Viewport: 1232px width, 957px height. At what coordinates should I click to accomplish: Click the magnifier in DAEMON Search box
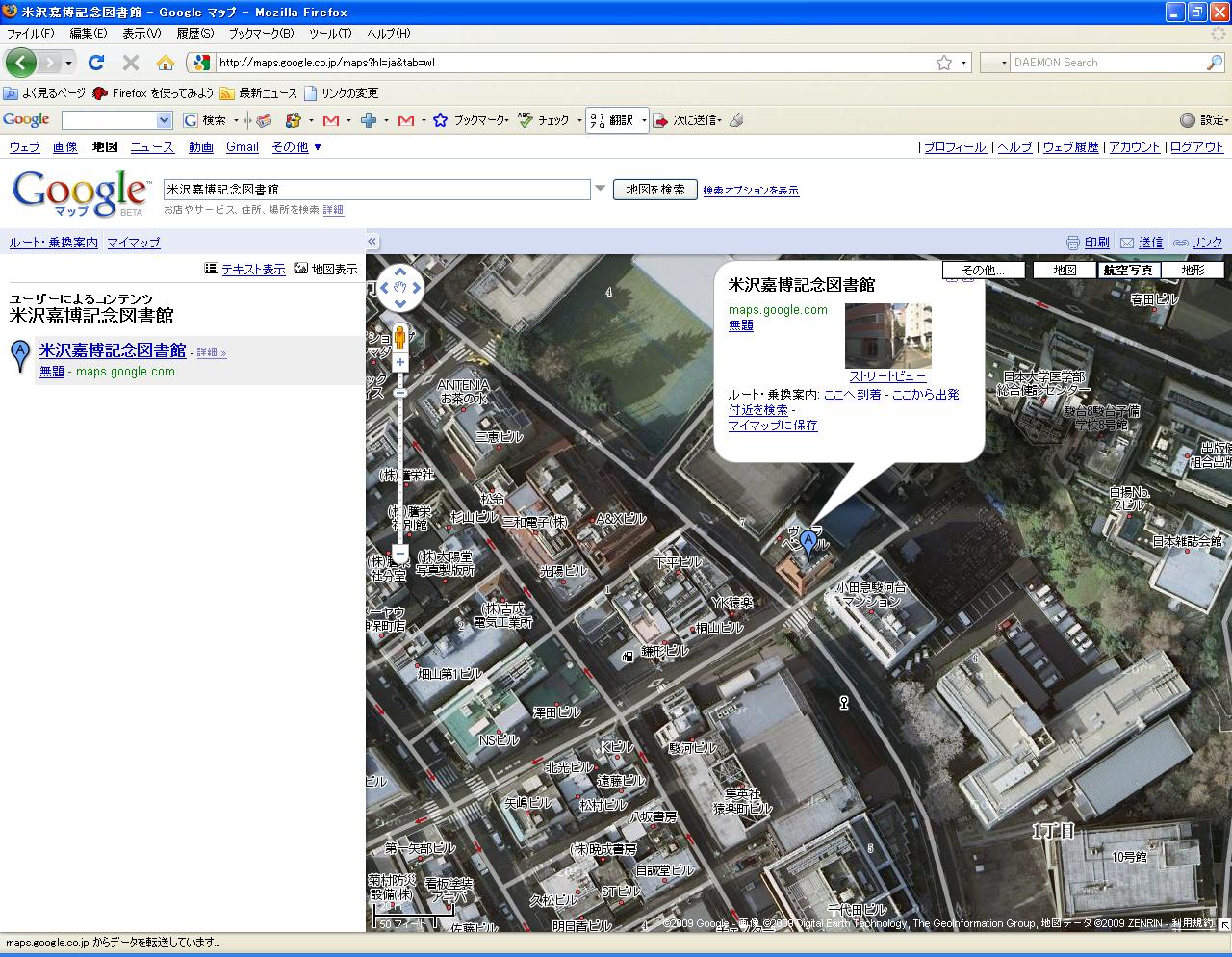pos(1215,63)
